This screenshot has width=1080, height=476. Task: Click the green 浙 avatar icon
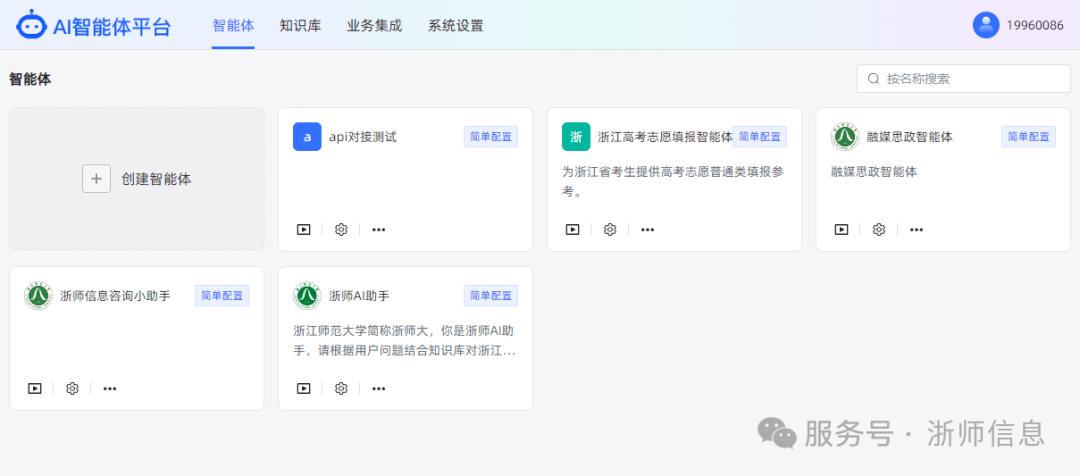(x=576, y=136)
